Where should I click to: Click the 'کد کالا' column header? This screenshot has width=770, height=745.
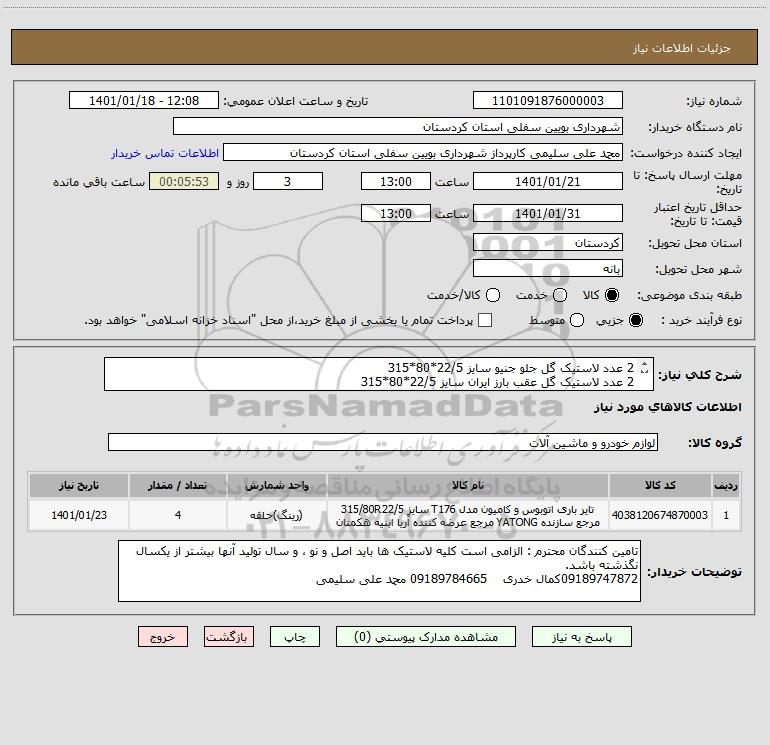[x=660, y=485]
